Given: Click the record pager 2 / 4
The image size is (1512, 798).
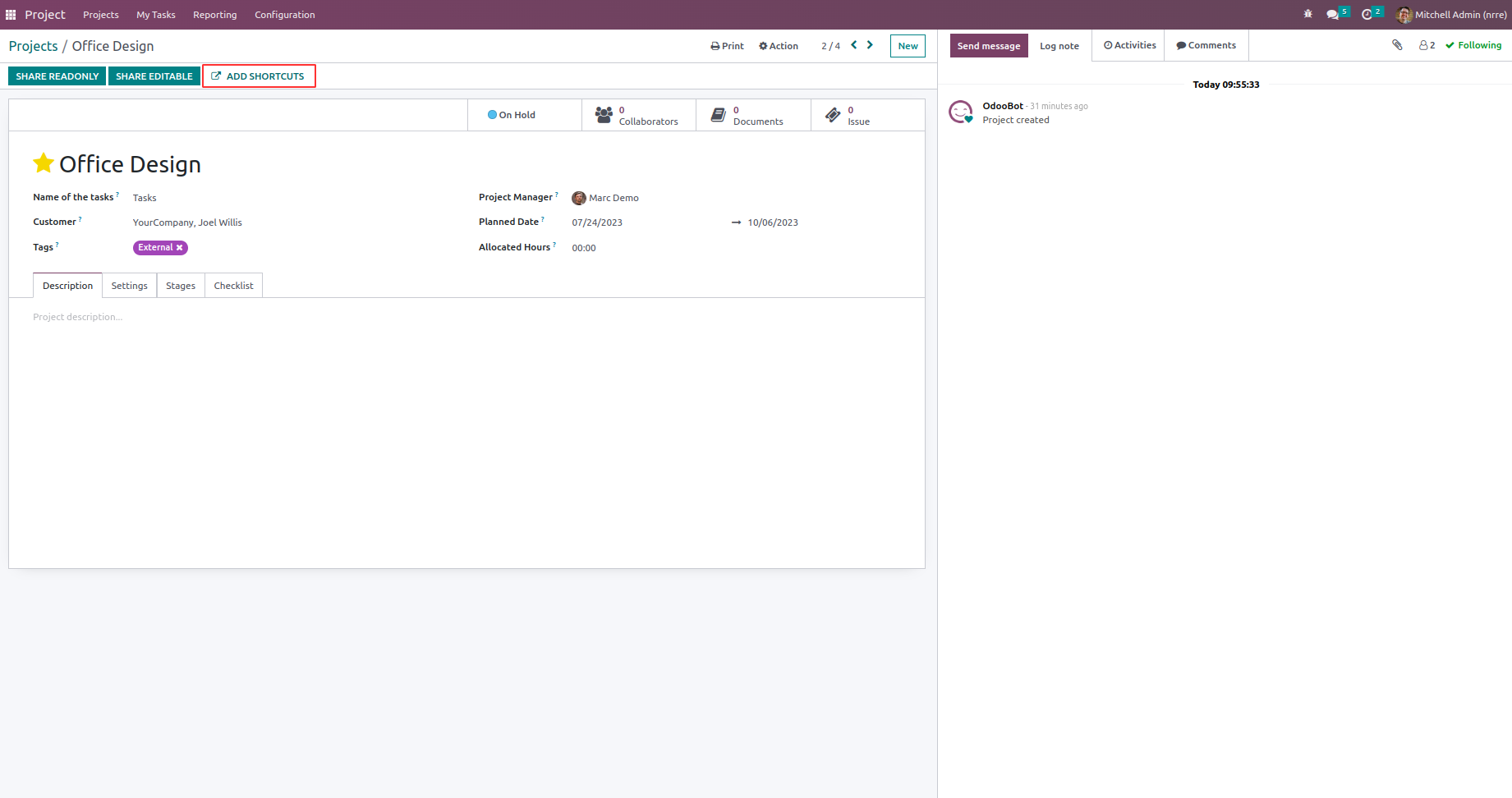Looking at the screenshot, I should (830, 46).
